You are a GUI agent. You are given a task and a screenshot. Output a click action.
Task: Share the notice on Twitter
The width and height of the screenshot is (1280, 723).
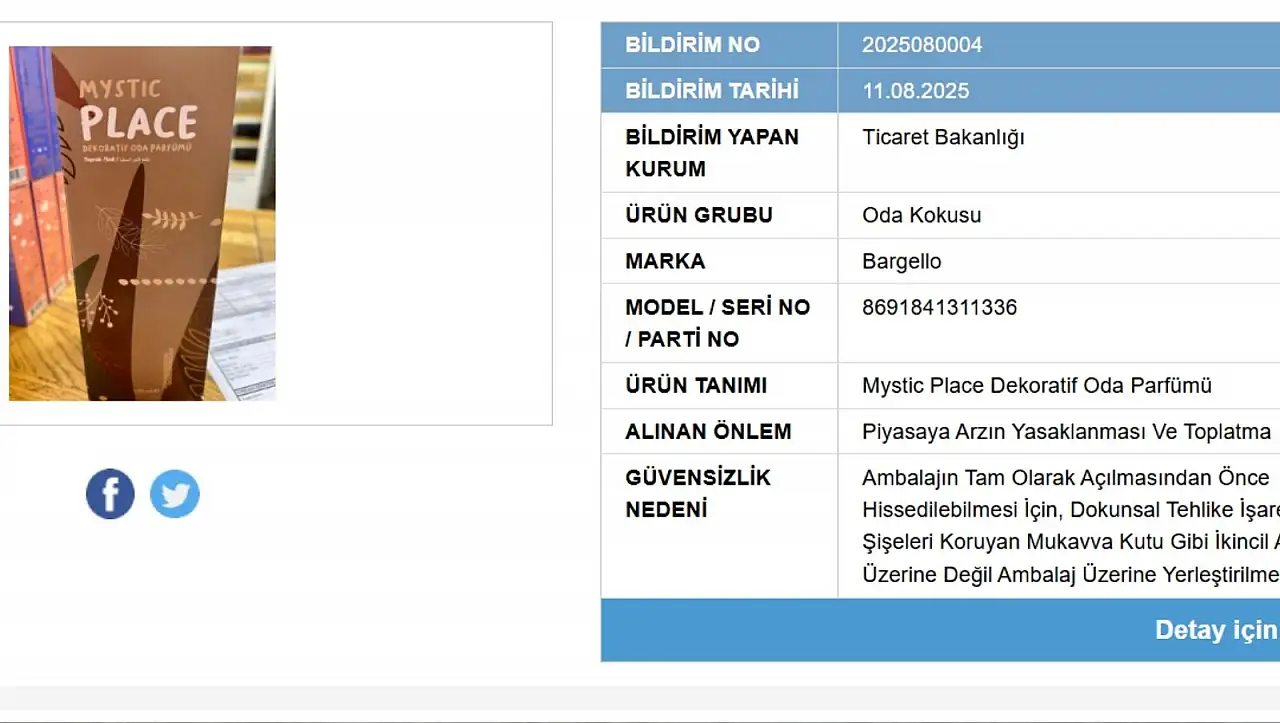click(x=175, y=494)
